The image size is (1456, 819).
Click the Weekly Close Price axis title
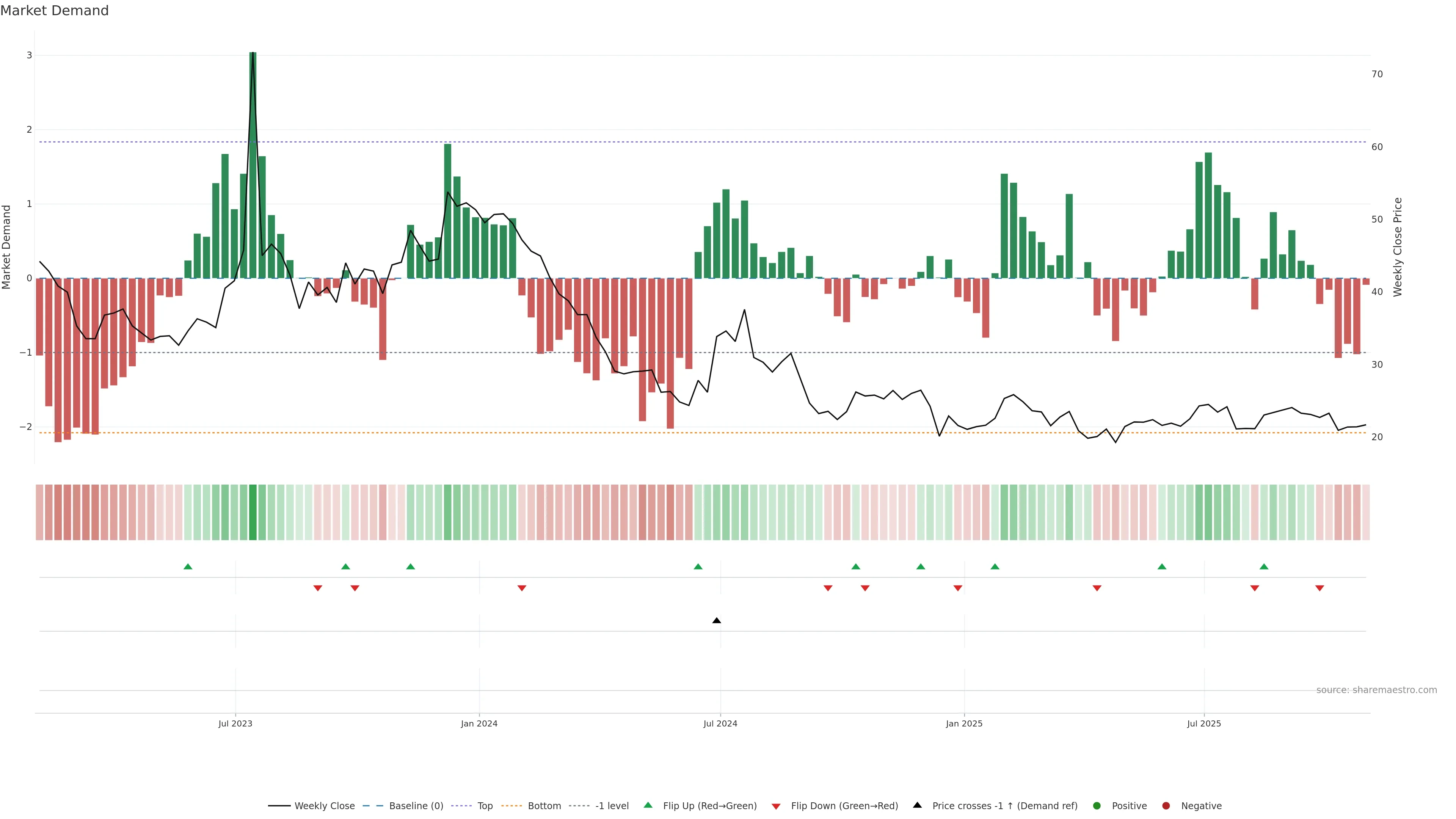pos(1397,247)
